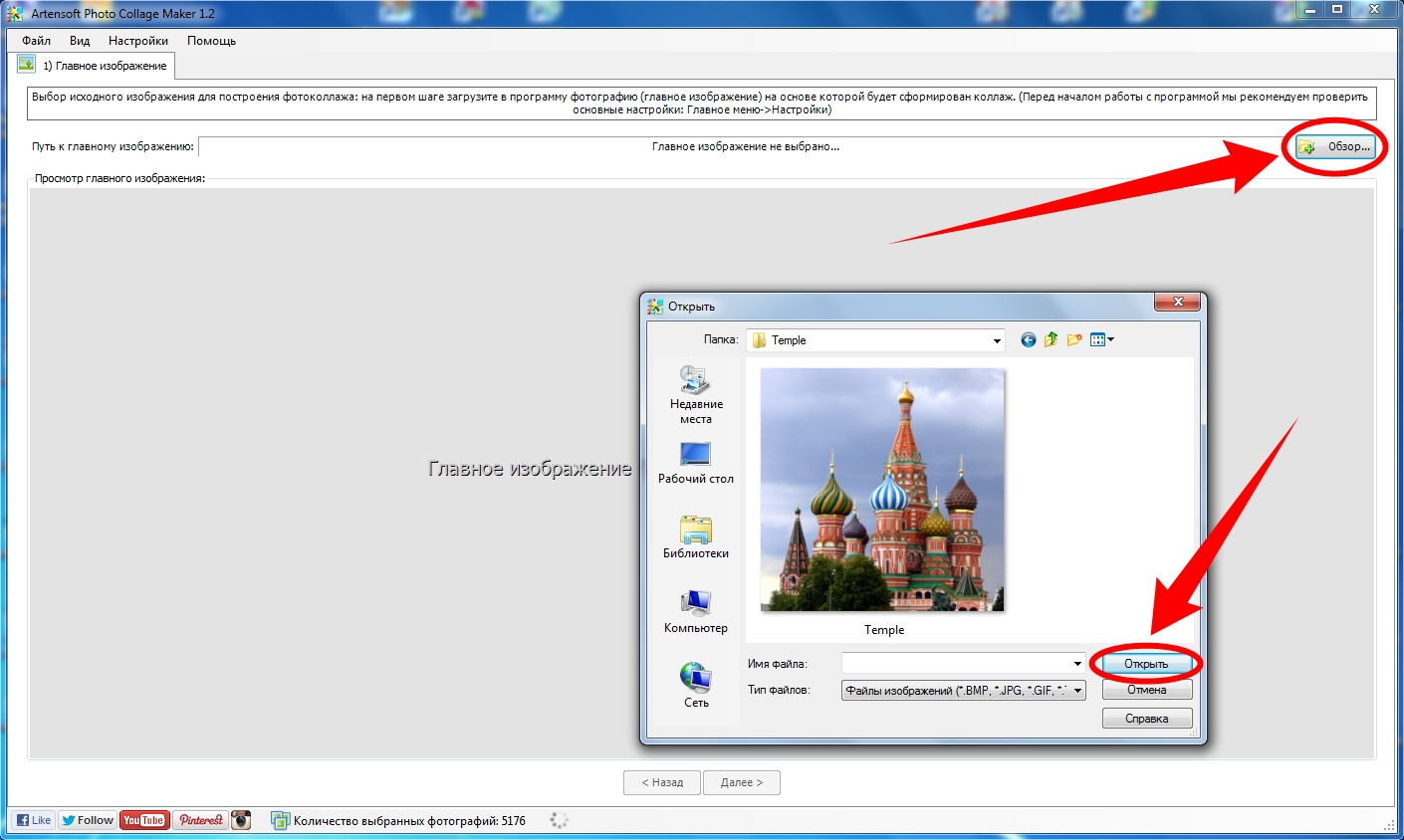Screen dimensions: 1404x840
Task: Click the Открыть button
Action: [x=1146, y=664]
